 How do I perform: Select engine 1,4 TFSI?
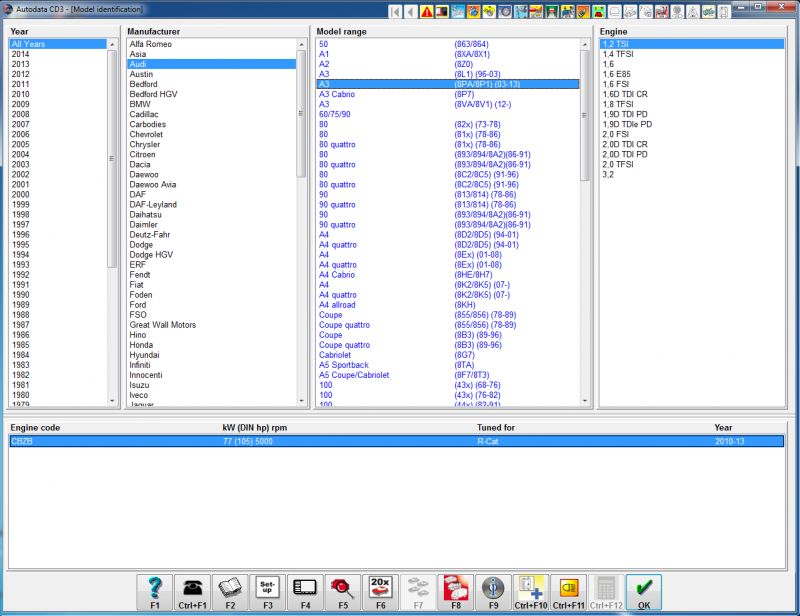(692, 54)
